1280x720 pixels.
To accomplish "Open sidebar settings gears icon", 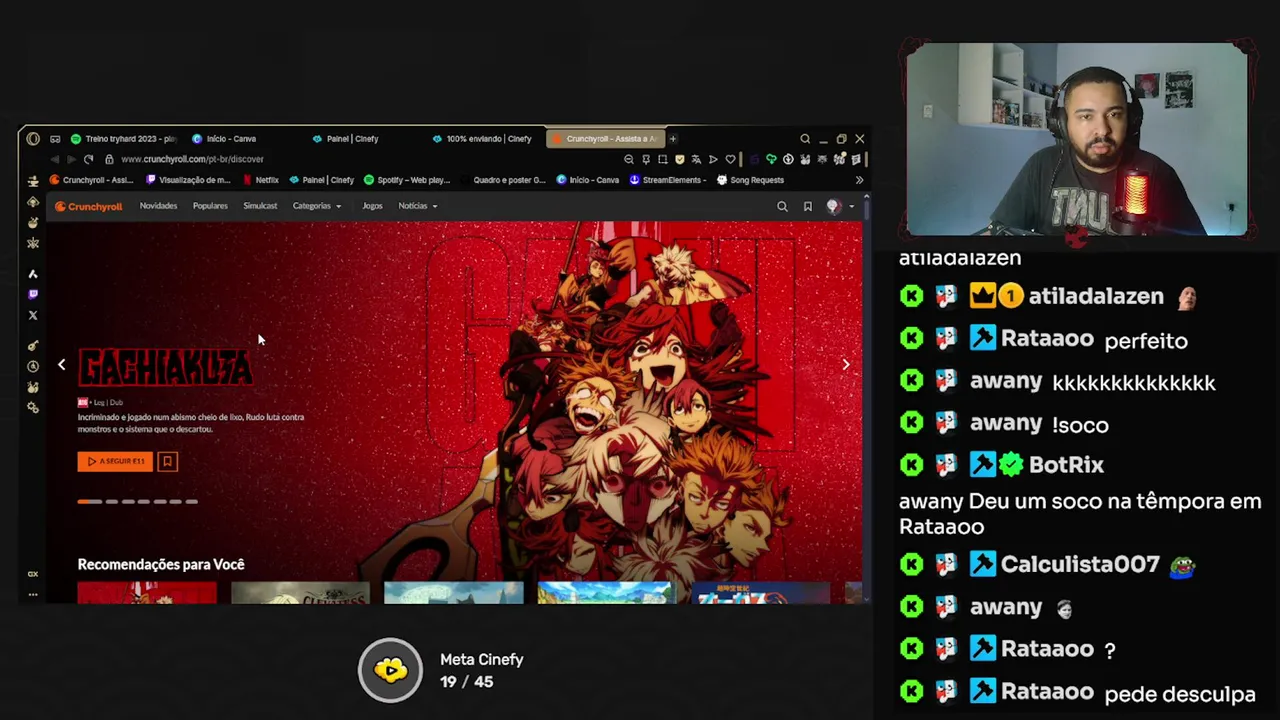I will point(33,407).
